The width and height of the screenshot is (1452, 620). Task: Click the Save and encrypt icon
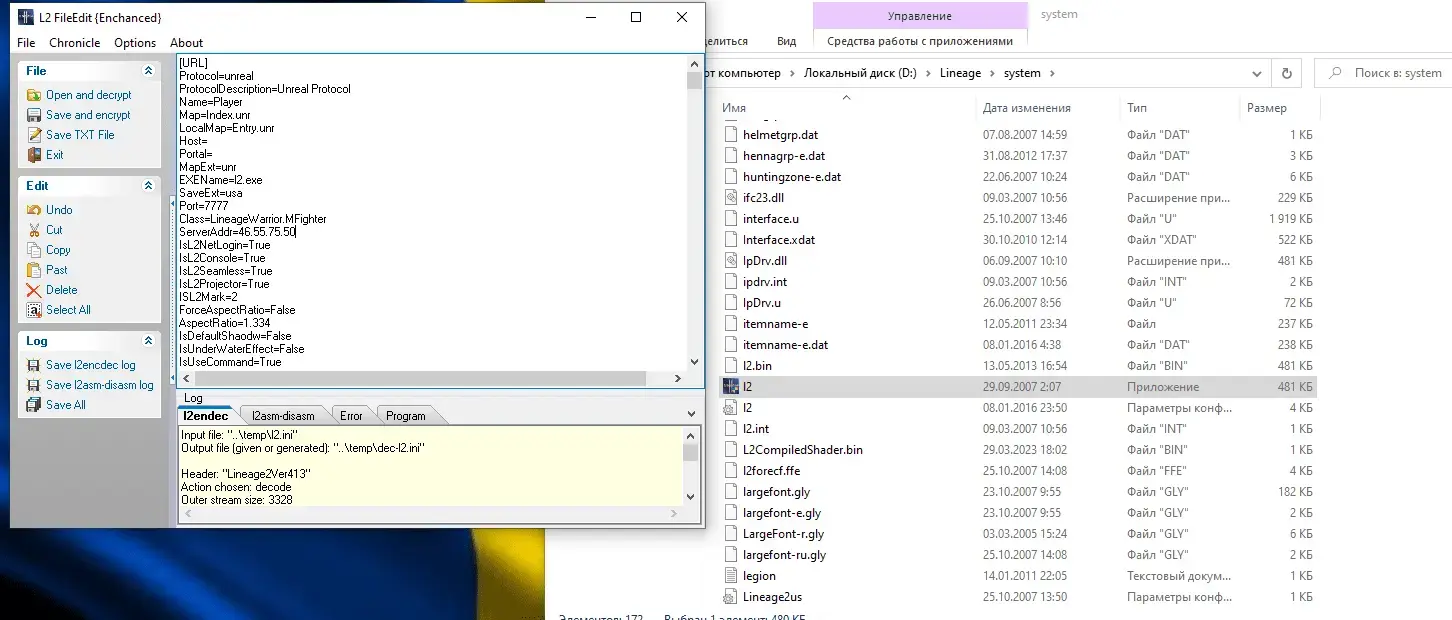(x=34, y=115)
